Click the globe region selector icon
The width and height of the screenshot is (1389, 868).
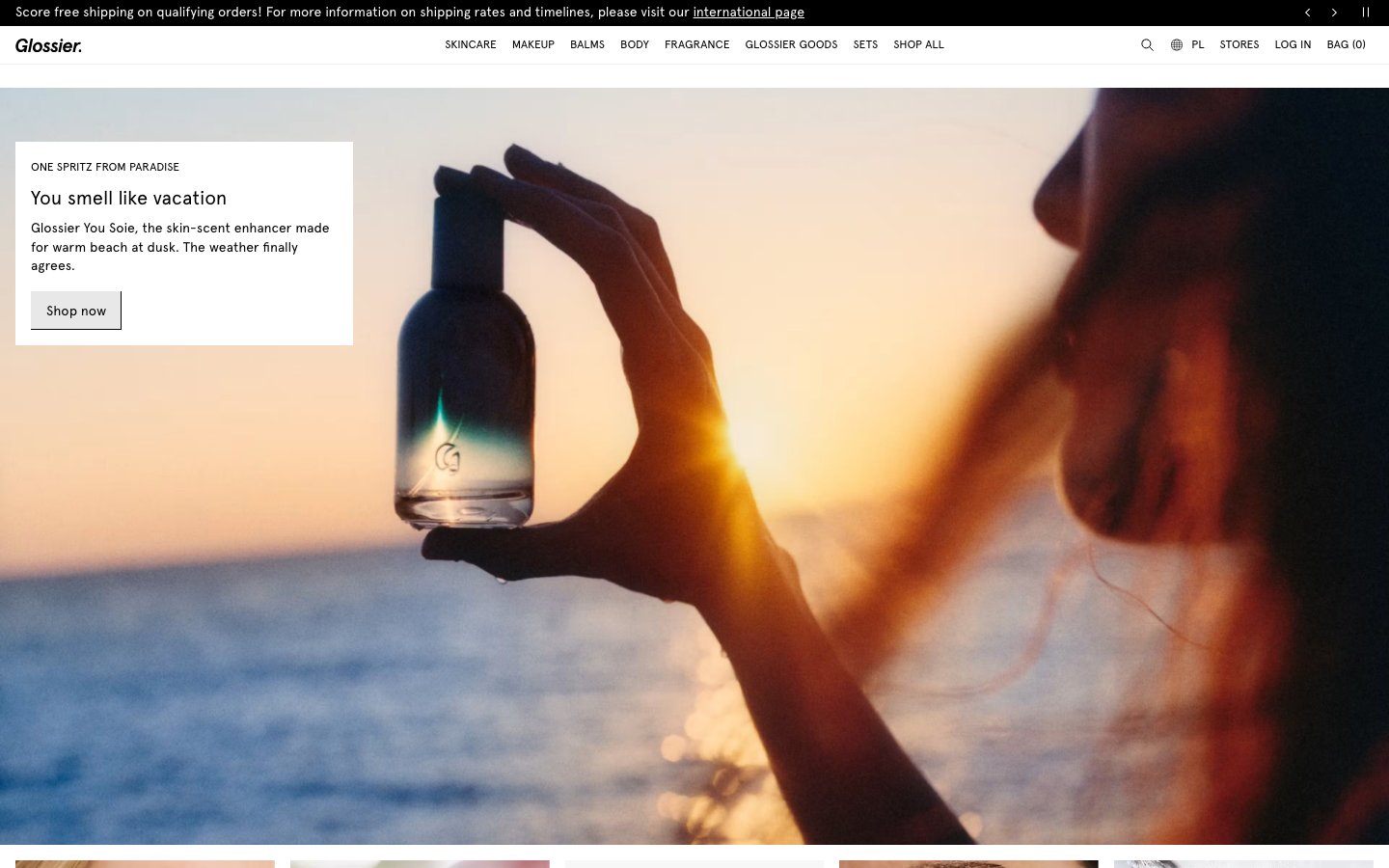click(x=1177, y=44)
